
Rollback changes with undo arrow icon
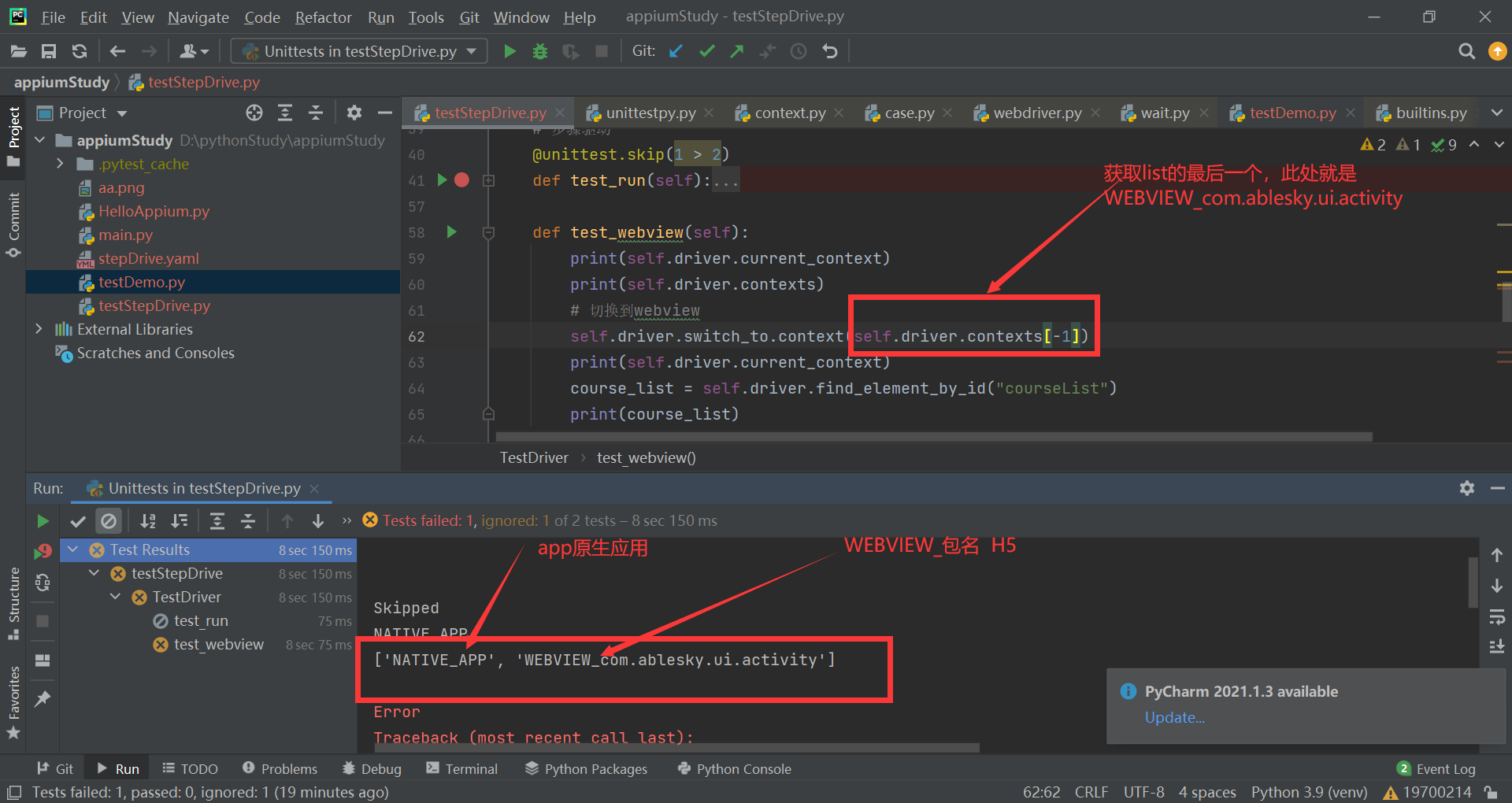coord(830,51)
